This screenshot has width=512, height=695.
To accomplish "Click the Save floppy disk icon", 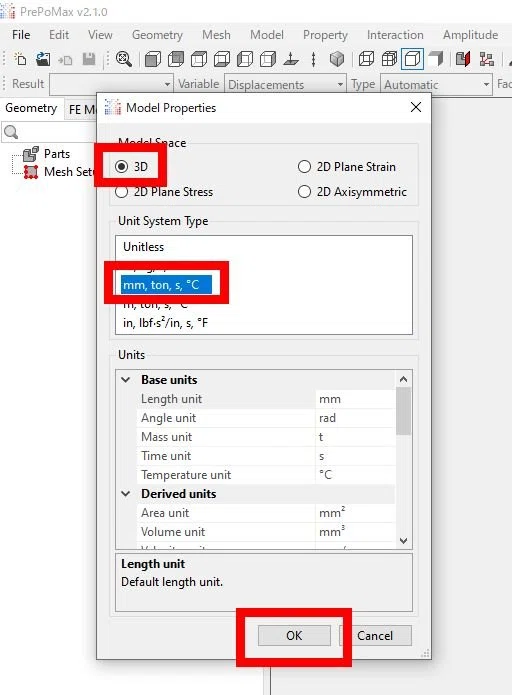I will (x=89, y=59).
